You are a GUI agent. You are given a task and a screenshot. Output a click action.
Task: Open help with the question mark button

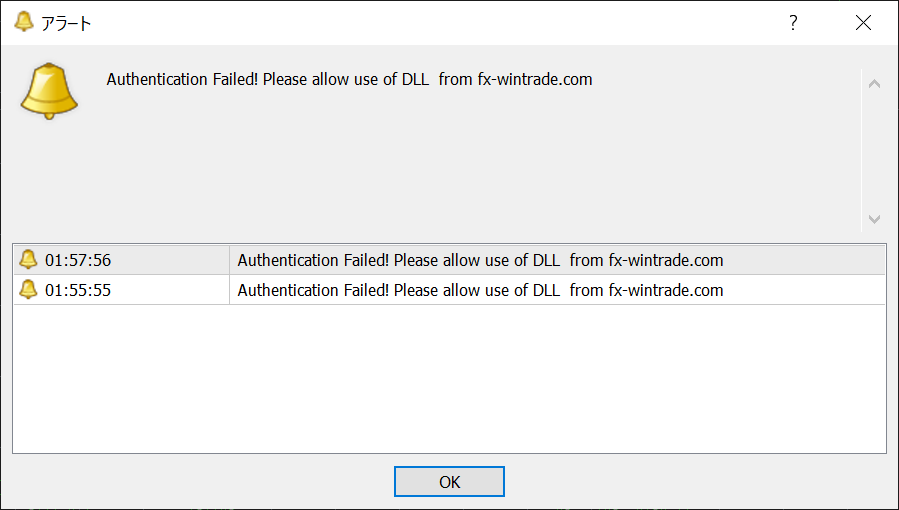pyautogui.click(x=793, y=22)
